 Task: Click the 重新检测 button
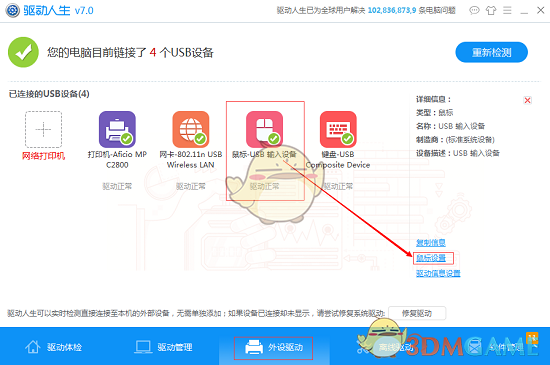pyautogui.click(x=491, y=52)
